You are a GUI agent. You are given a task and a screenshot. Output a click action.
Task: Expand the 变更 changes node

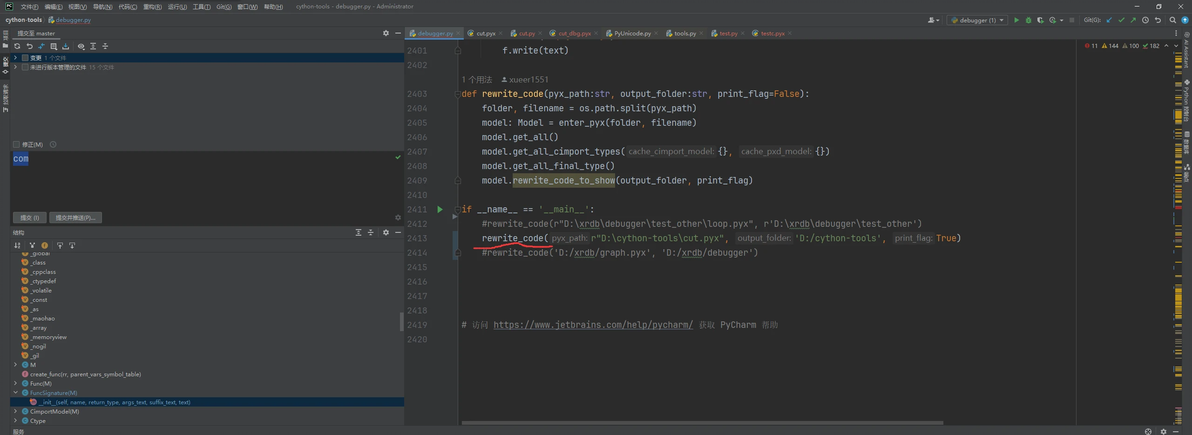coord(15,57)
